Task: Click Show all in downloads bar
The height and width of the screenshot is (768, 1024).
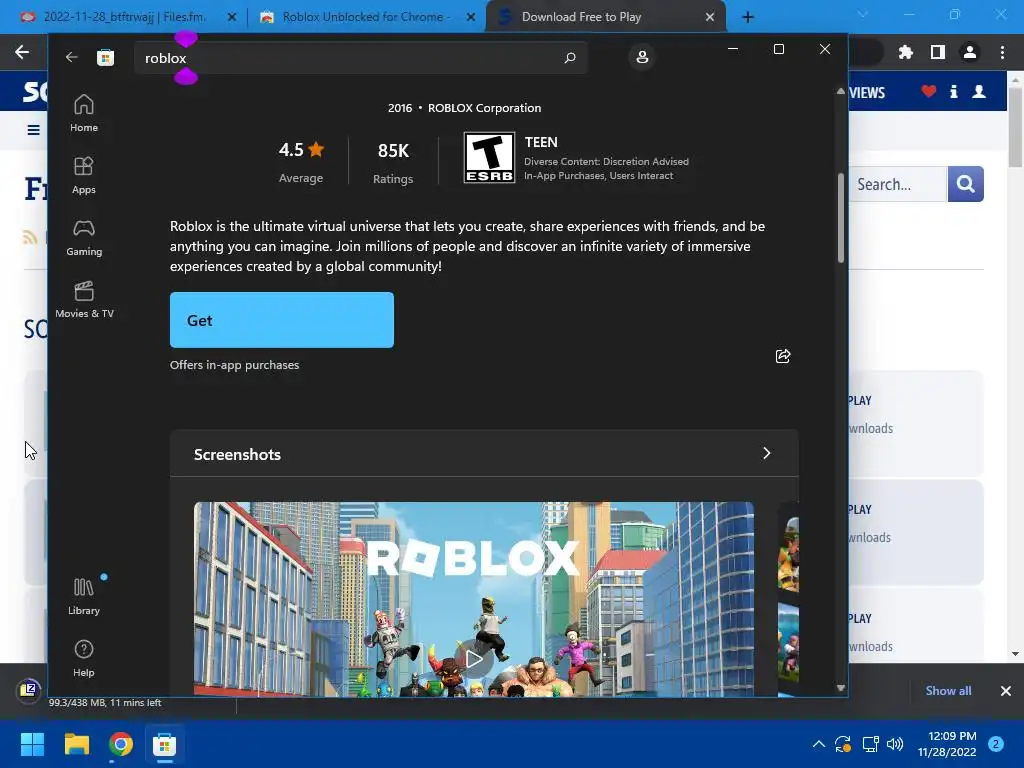Action: pyautogui.click(x=948, y=690)
